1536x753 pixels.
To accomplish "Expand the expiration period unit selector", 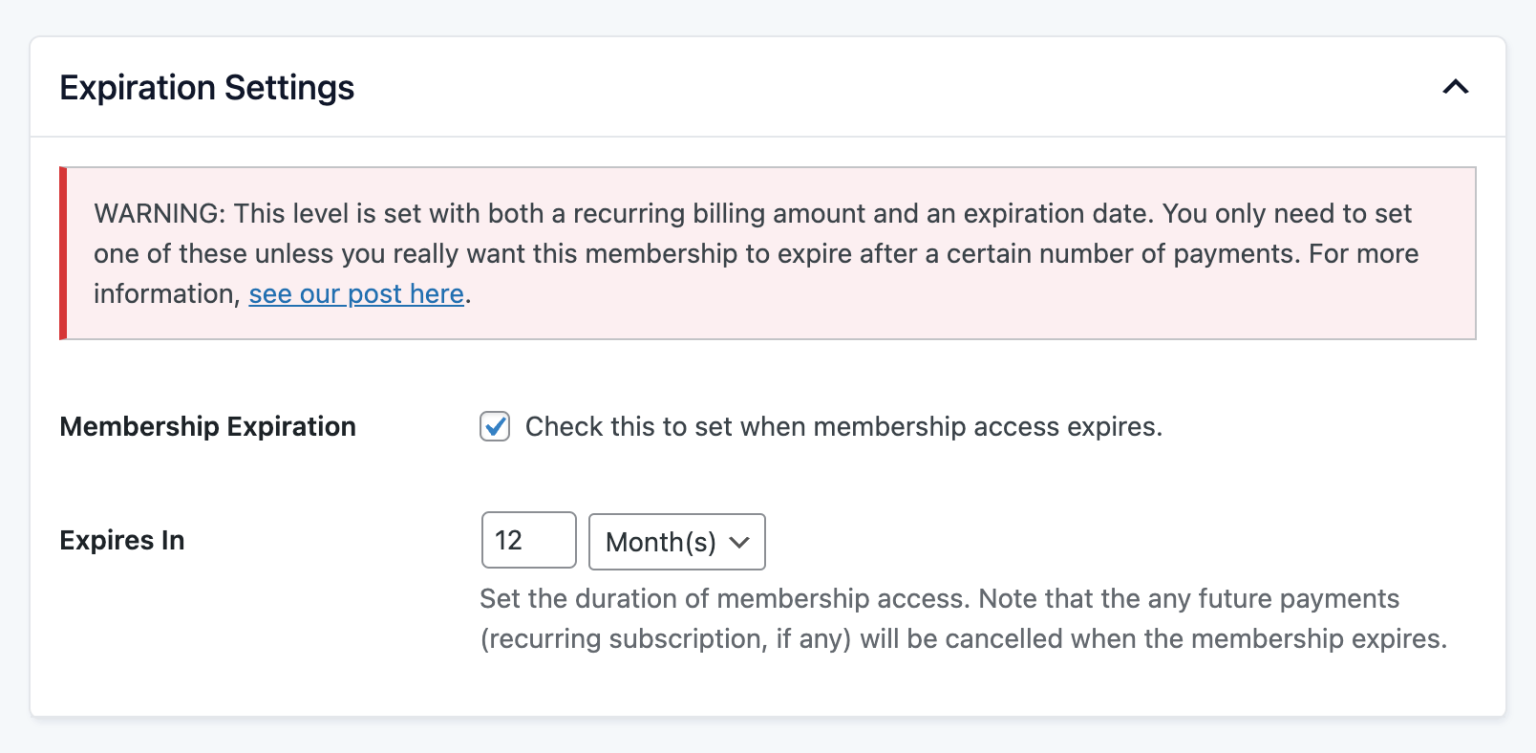I will click(x=677, y=541).
